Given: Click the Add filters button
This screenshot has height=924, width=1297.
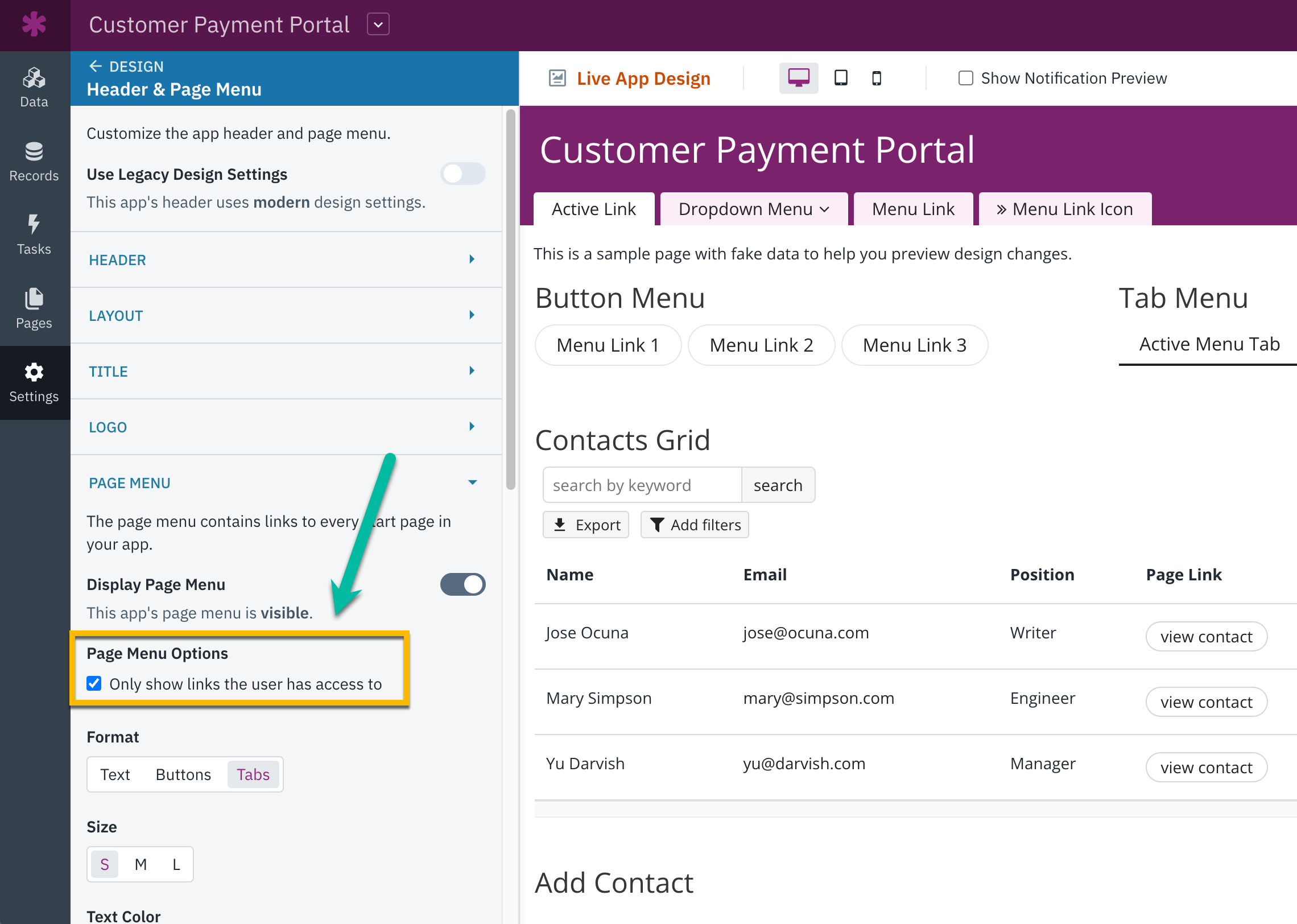Looking at the screenshot, I should tap(695, 525).
